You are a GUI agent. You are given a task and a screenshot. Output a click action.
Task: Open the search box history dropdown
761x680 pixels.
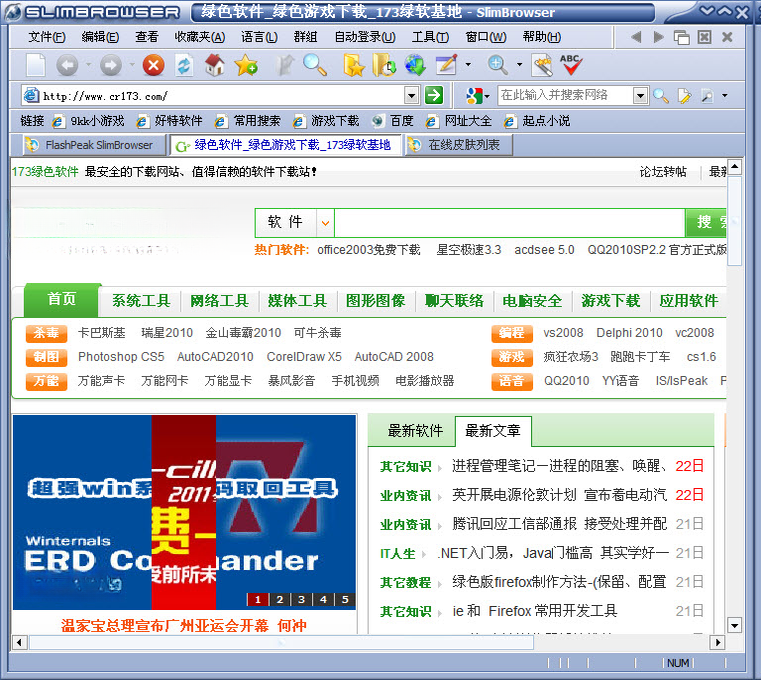(640, 96)
